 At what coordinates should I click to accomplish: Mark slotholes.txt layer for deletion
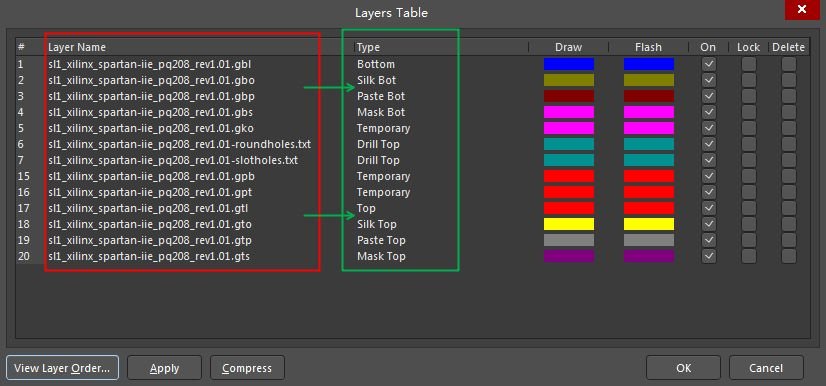click(x=789, y=160)
